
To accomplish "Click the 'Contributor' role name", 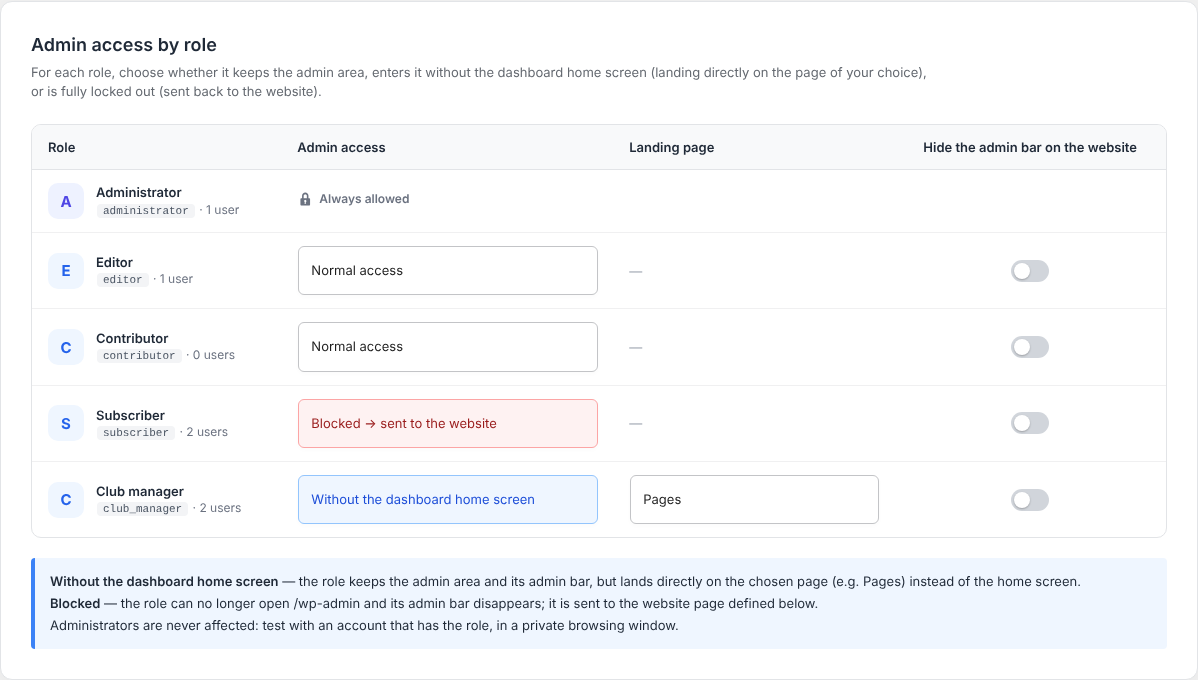I will coord(131,338).
